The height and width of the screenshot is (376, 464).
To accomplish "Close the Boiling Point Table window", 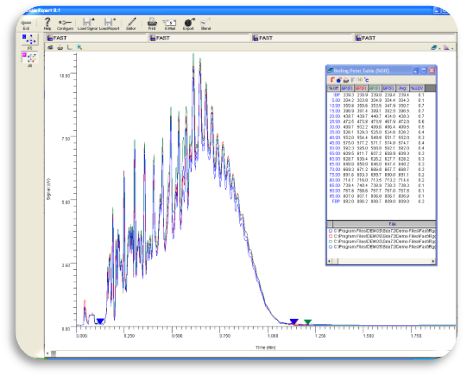I will tap(432, 70).
